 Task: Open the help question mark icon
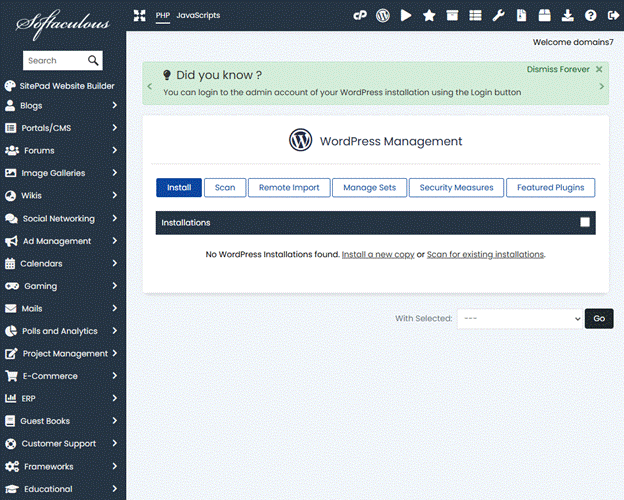[x=591, y=16]
